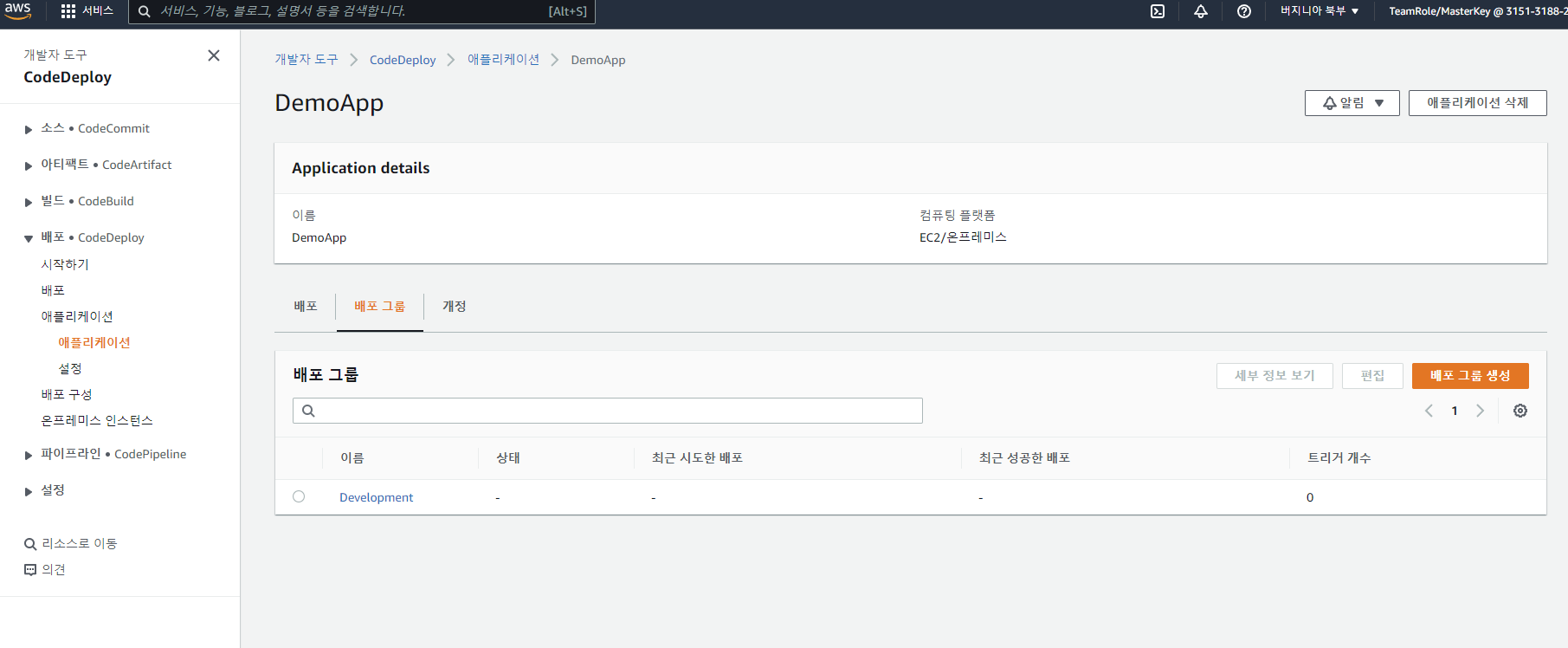Select the Development row radio button
The width and height of the screenshot is (1568, 648).
(299, 496)
